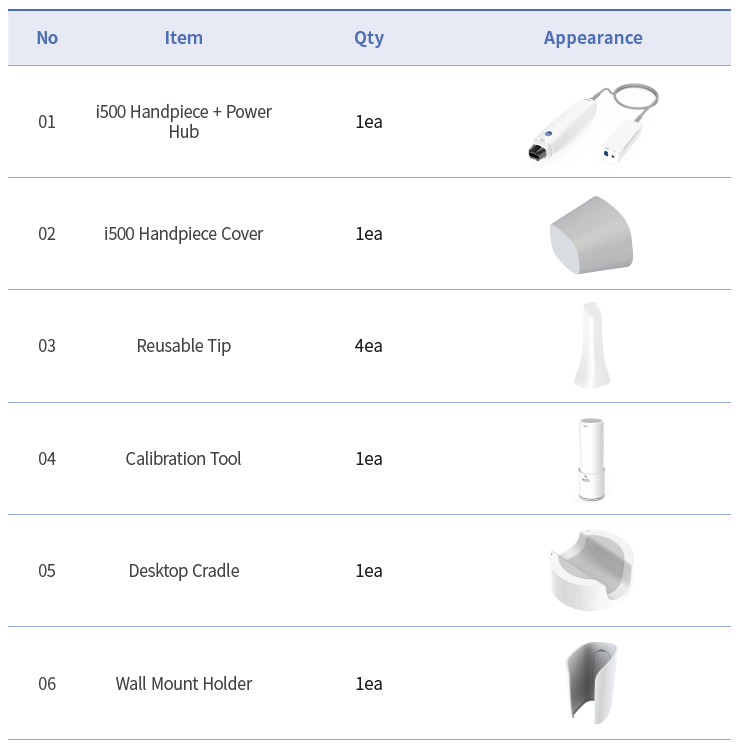
Task: Click the "Appearance" column header
Action: 593,38
